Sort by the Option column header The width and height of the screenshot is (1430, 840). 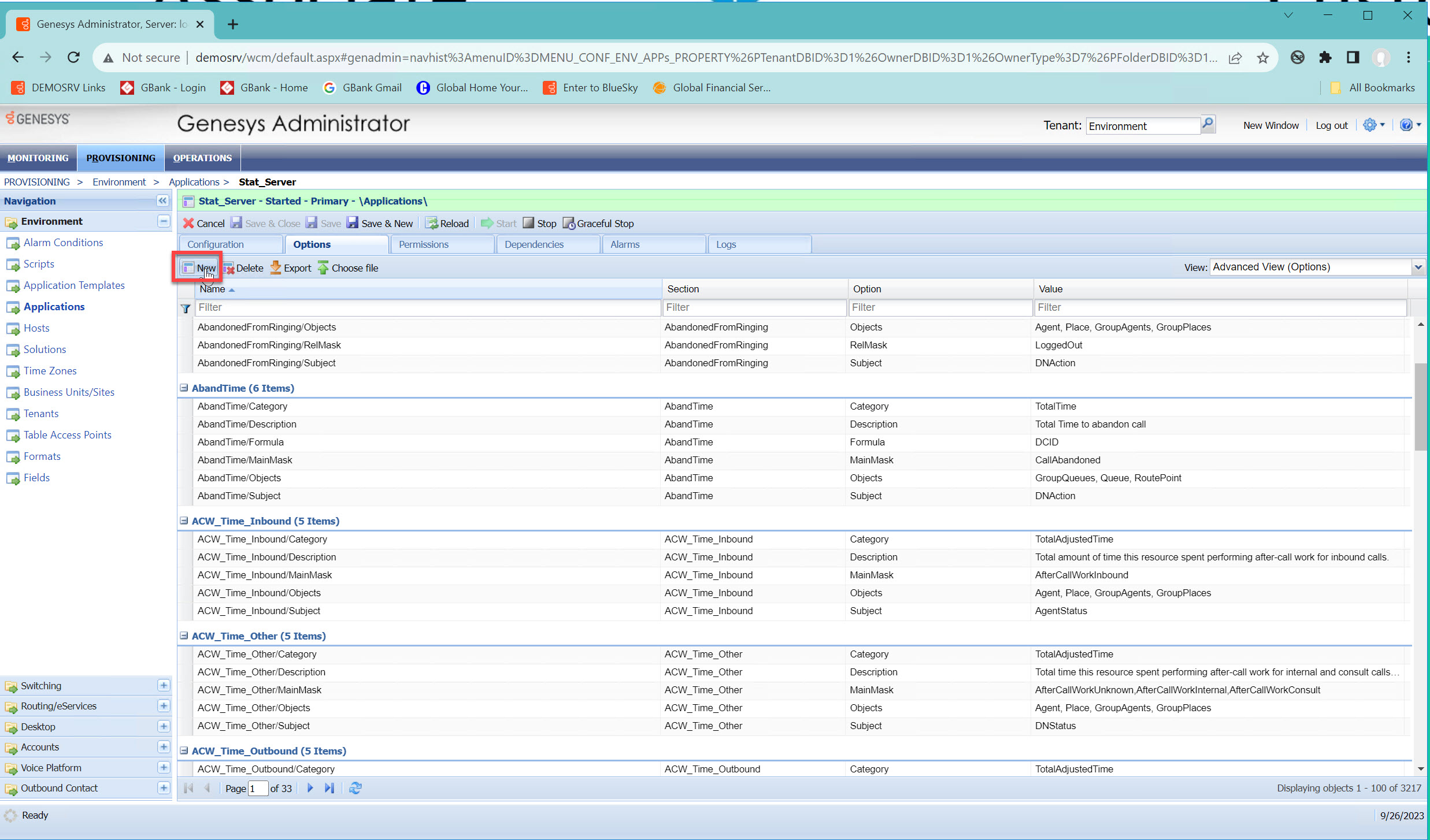[940, 289]
